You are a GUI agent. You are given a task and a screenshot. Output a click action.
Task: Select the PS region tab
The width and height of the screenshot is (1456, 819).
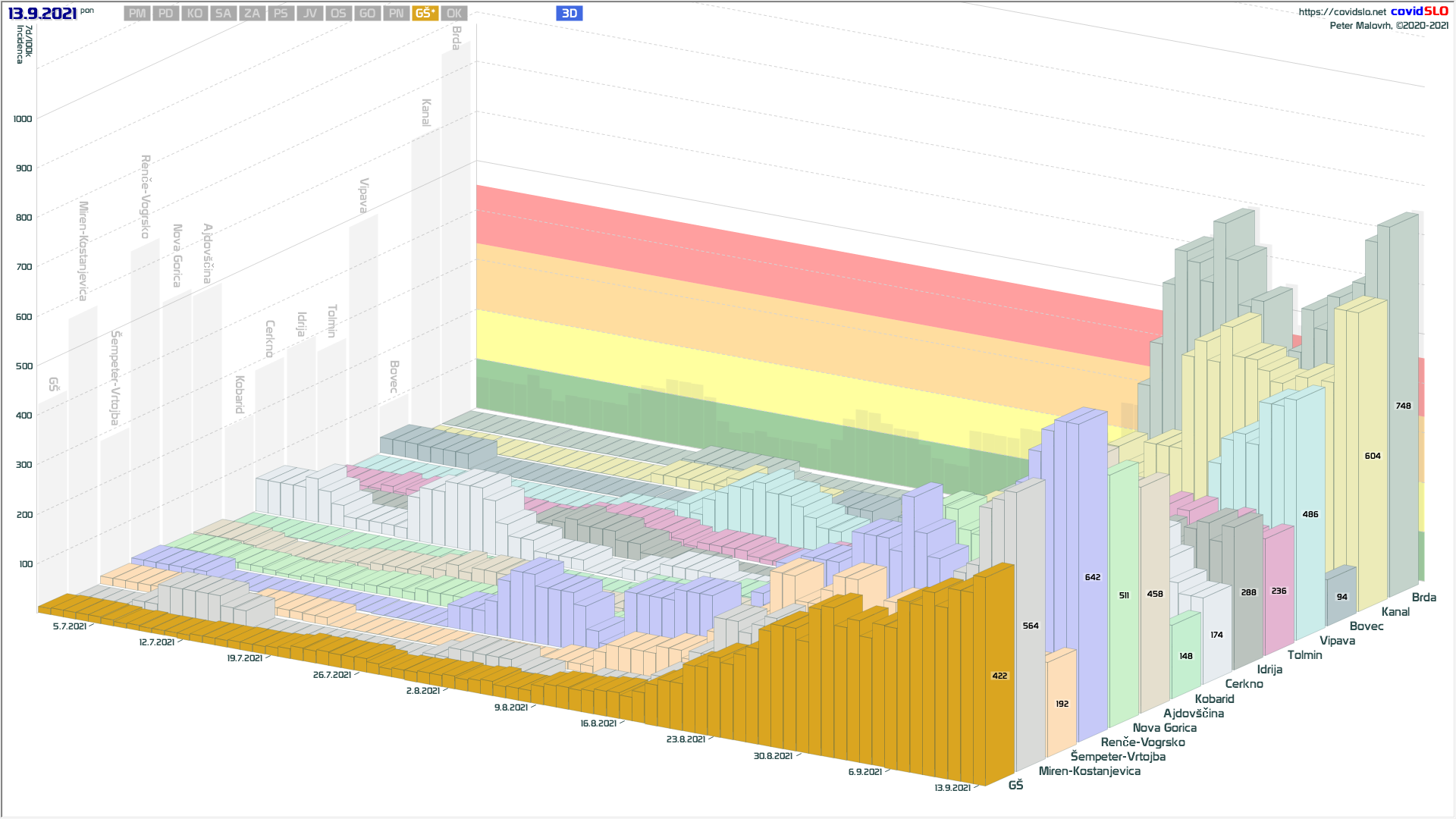tap(281, 14)
